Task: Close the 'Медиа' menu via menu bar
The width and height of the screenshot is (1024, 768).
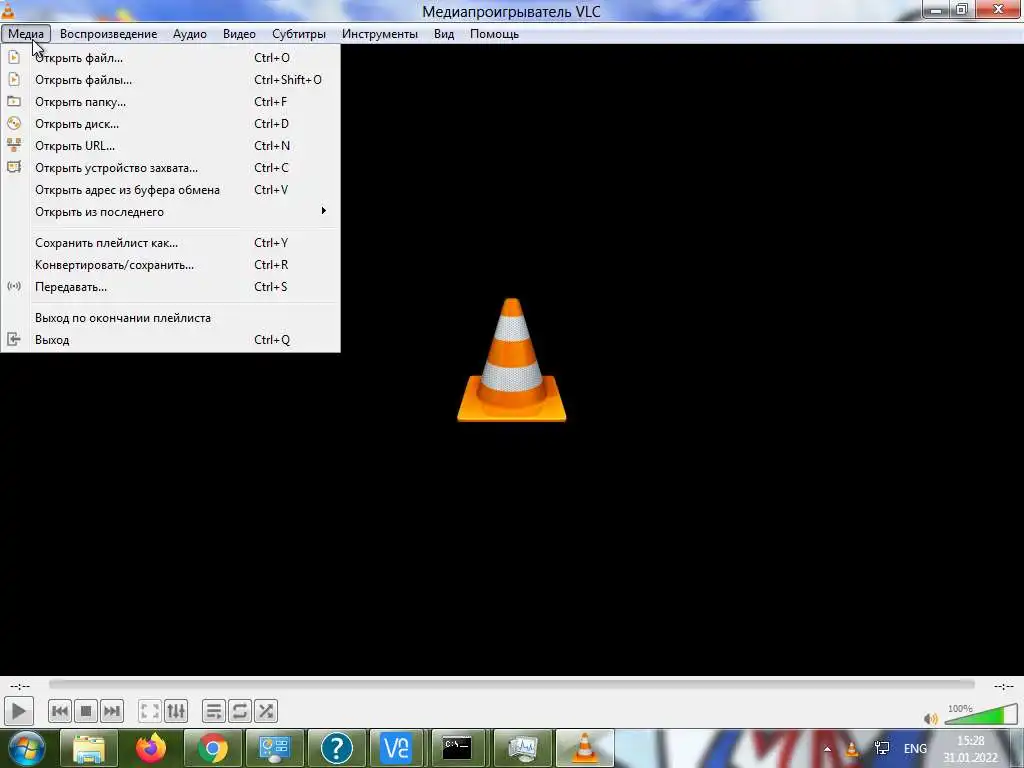Action: click(x=26, y=34)
